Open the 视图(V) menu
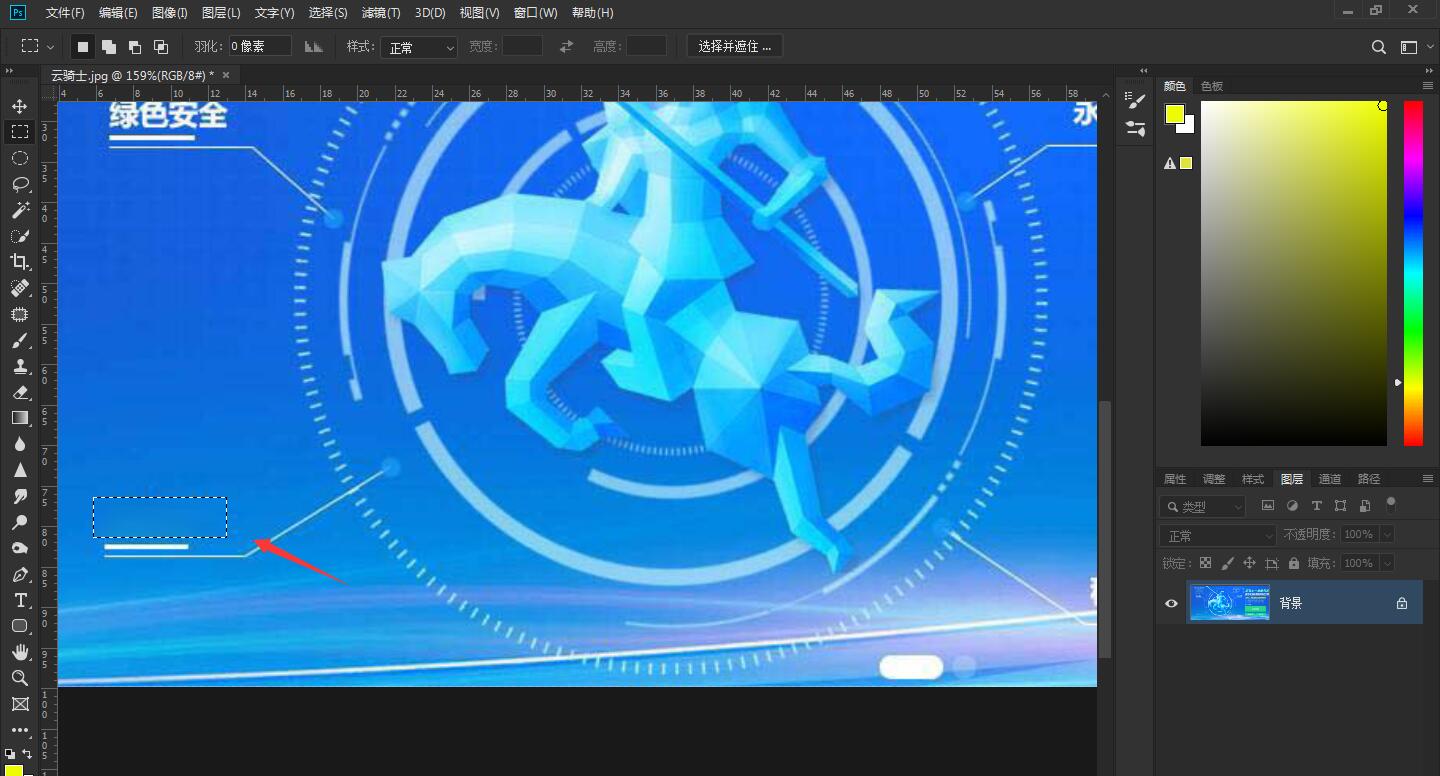 [x=479, y=13]
